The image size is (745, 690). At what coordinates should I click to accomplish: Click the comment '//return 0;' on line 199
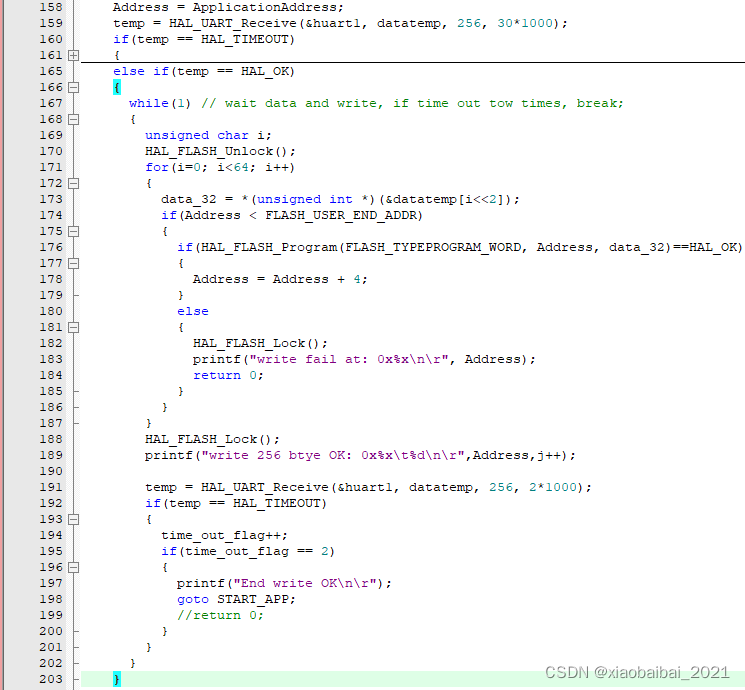(x=220, y=615)
